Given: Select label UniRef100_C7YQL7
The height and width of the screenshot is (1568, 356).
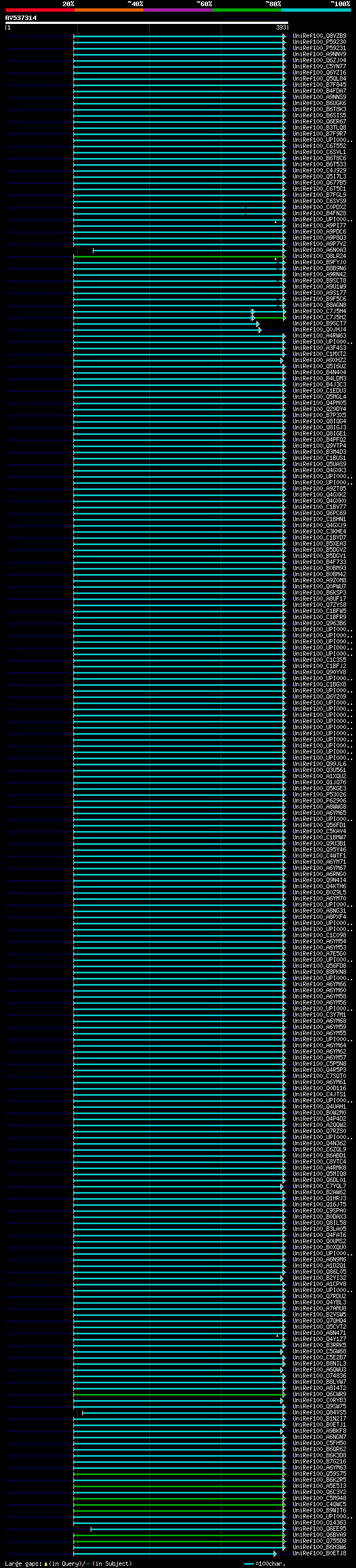Looking at the screenshot, I should [x=319, y=1186].
